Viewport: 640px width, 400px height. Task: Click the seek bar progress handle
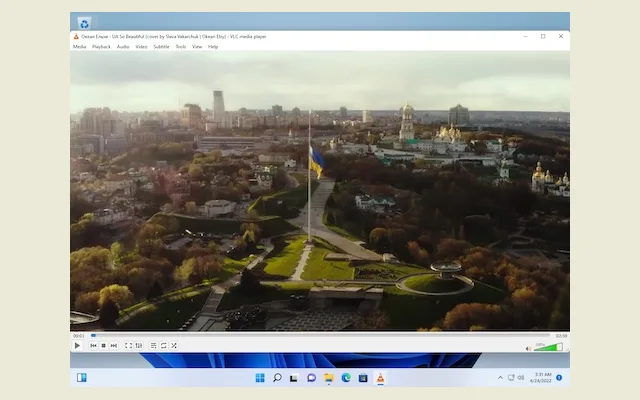[x=93, y=336]
